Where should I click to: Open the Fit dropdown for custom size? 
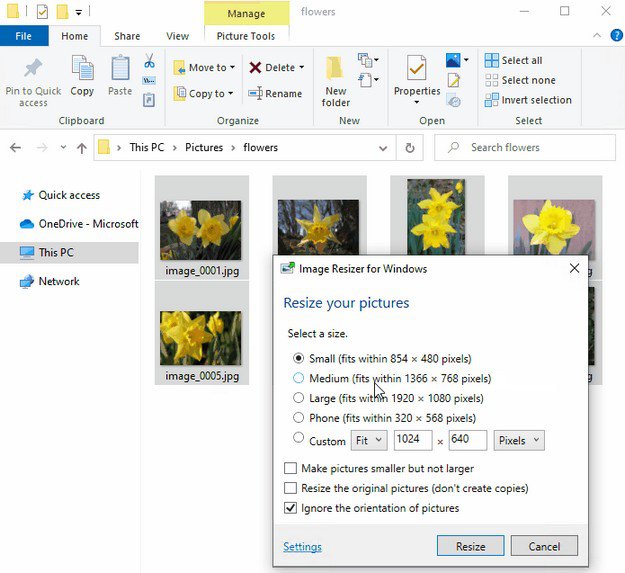[367, 441]
